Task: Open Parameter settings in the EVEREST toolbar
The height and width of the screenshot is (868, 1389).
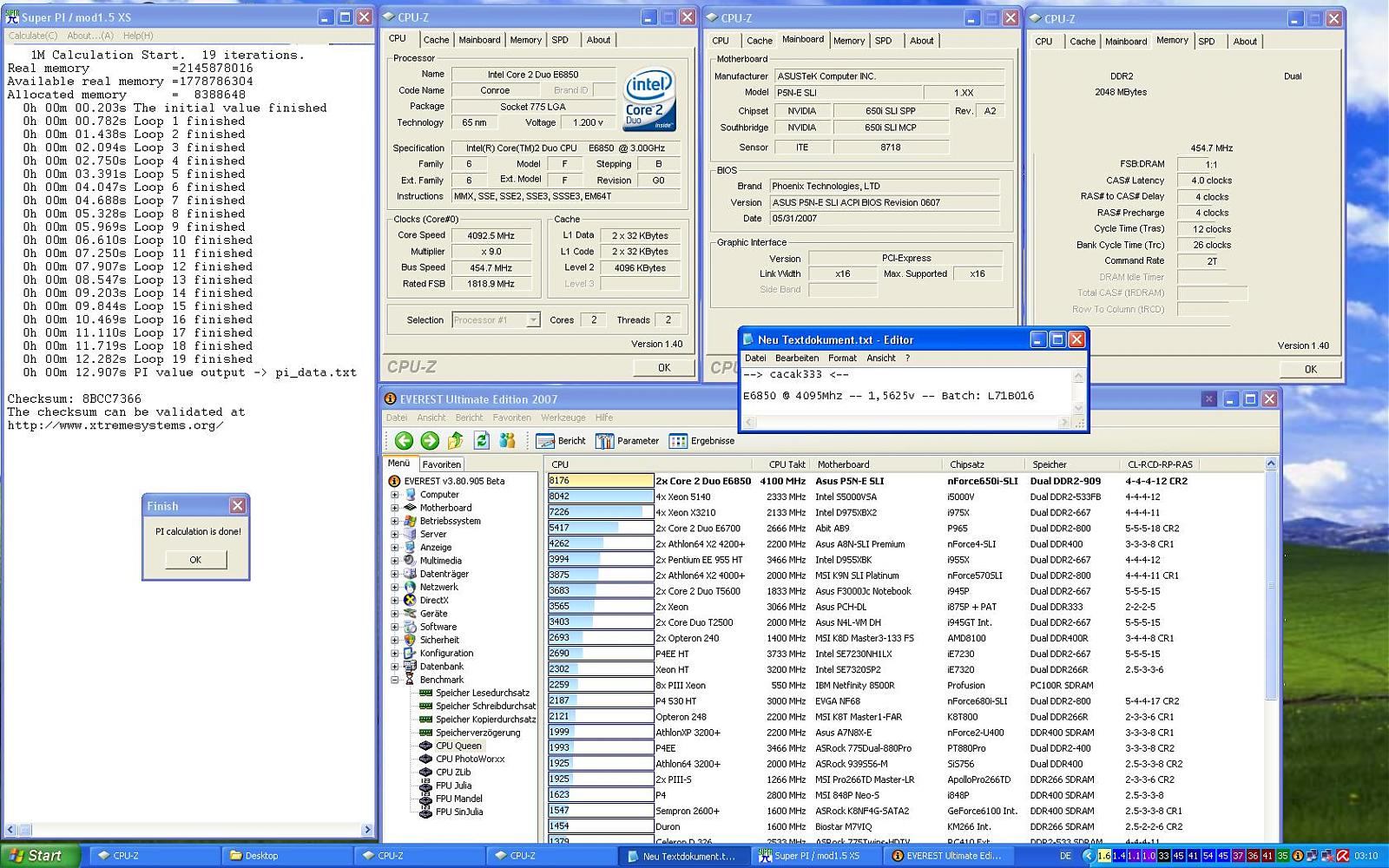Action: [628, 441]
